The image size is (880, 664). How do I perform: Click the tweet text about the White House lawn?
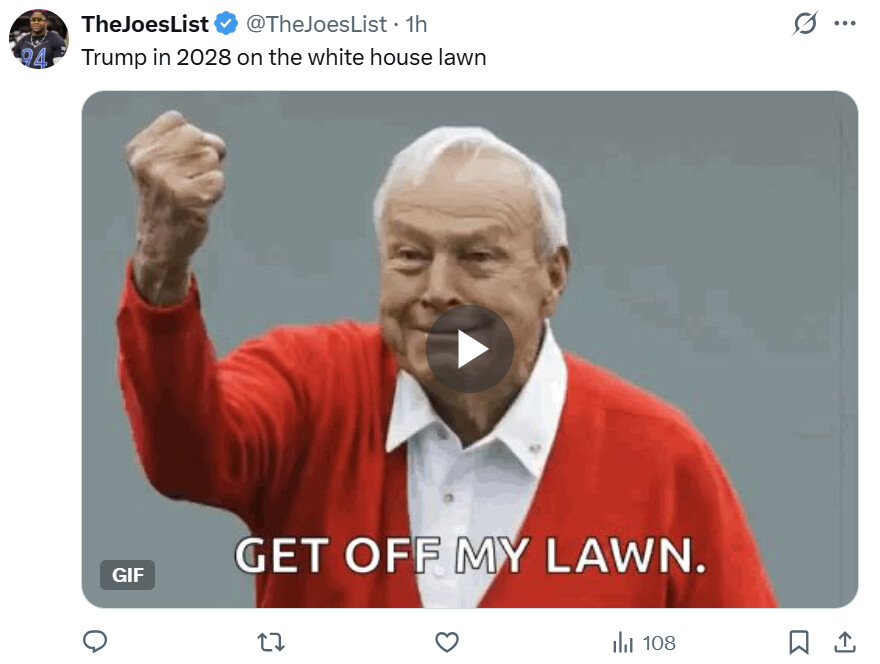pyautogui.click(x=284, y=57)
